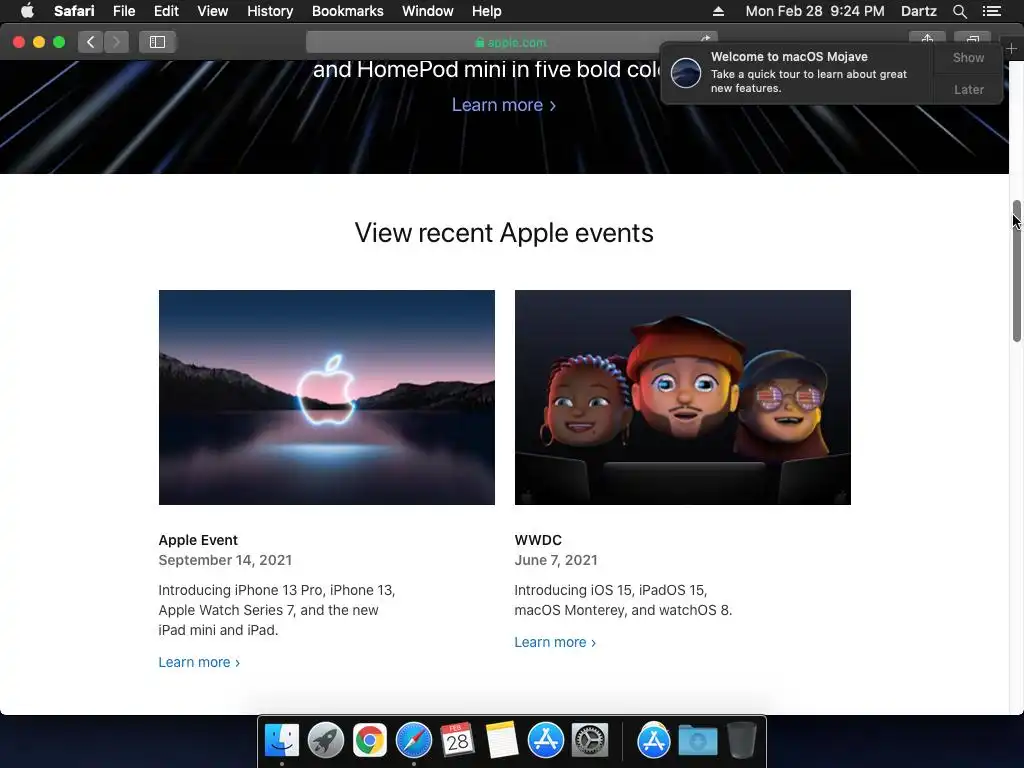This screenshot has height=768, width=1024.
Task: Open the Help menu
Action: tap(487, 11)
